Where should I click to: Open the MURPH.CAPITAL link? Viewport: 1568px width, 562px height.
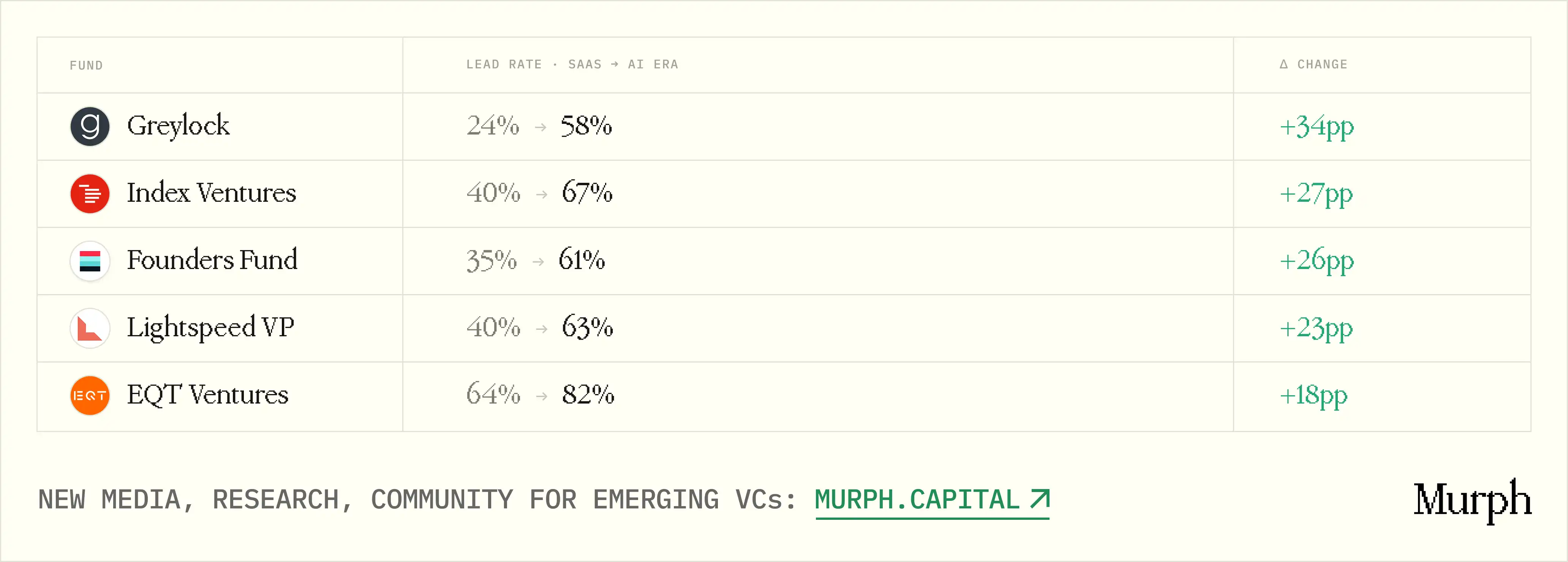pos(933,500)
